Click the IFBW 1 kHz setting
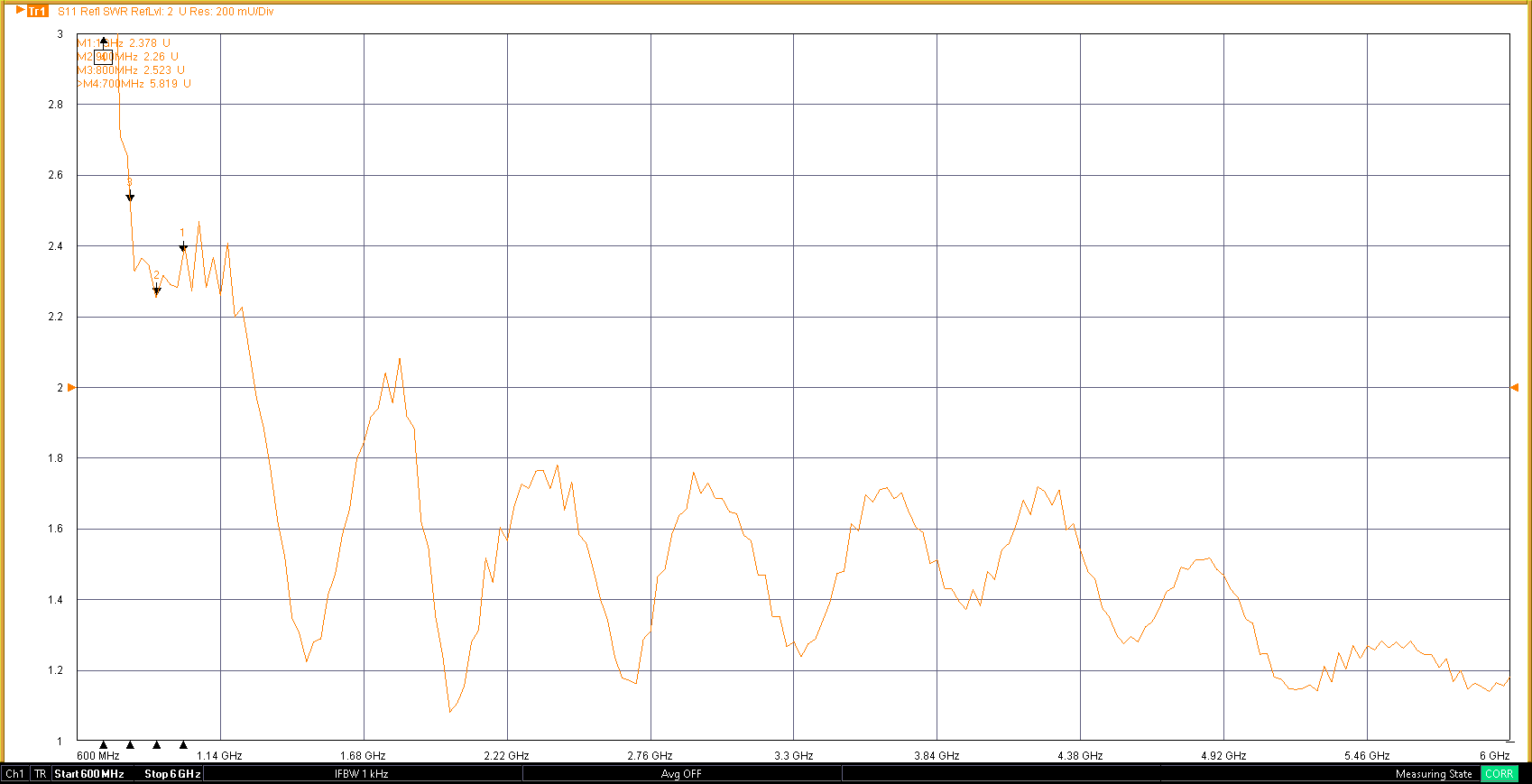The height and width of the screenshot is (784, 1532). 361,774
